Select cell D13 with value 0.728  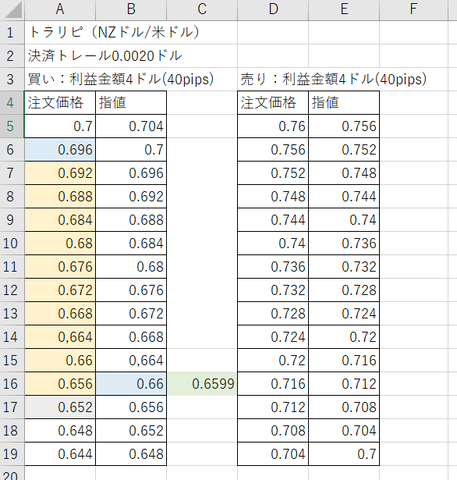pyautogui.click(x=273, y=313)
